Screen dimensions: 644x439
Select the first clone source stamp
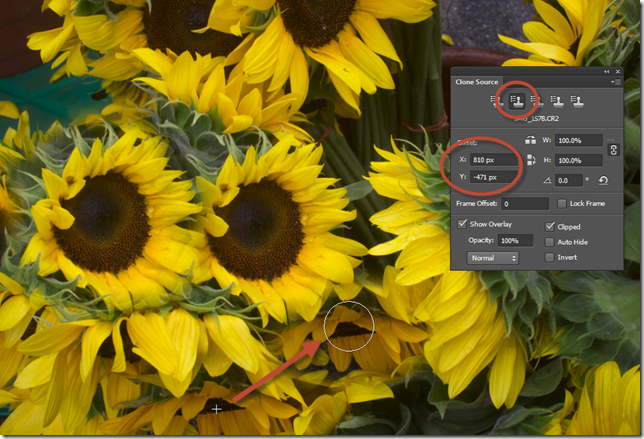[497, 101]
